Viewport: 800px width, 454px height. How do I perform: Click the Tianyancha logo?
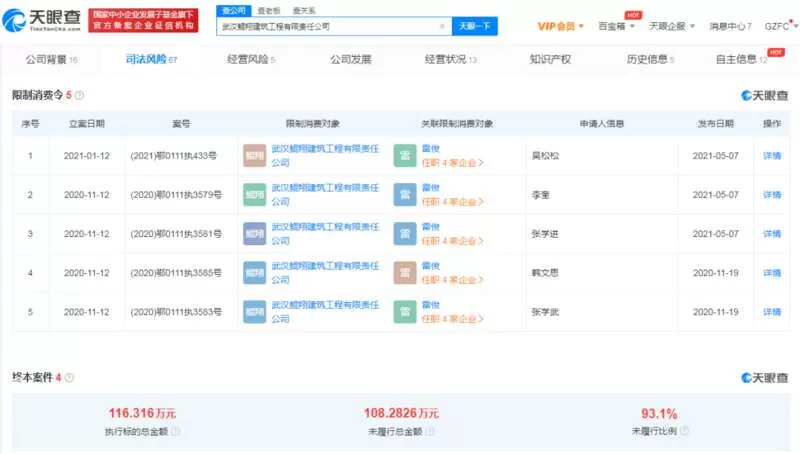point(42,19)
